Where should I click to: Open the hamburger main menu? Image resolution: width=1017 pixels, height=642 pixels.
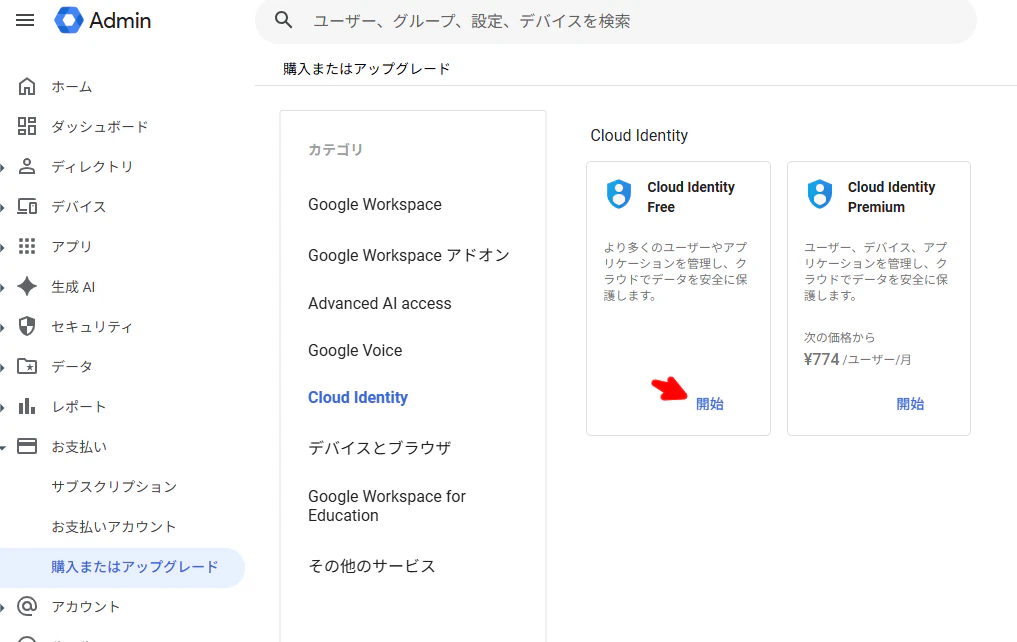coord(25,20)
